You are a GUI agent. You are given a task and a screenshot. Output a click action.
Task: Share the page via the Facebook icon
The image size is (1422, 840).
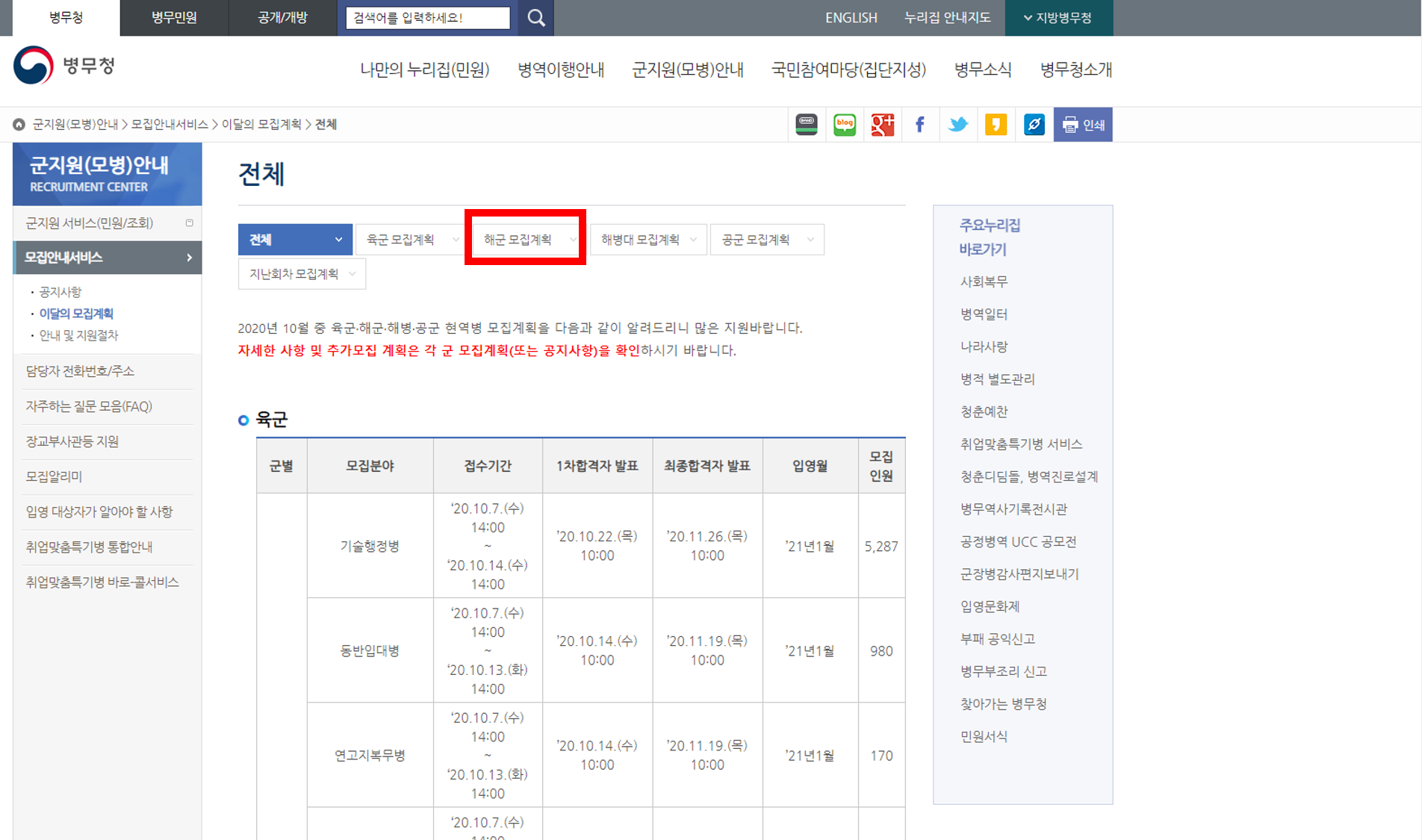click(920, 124)
